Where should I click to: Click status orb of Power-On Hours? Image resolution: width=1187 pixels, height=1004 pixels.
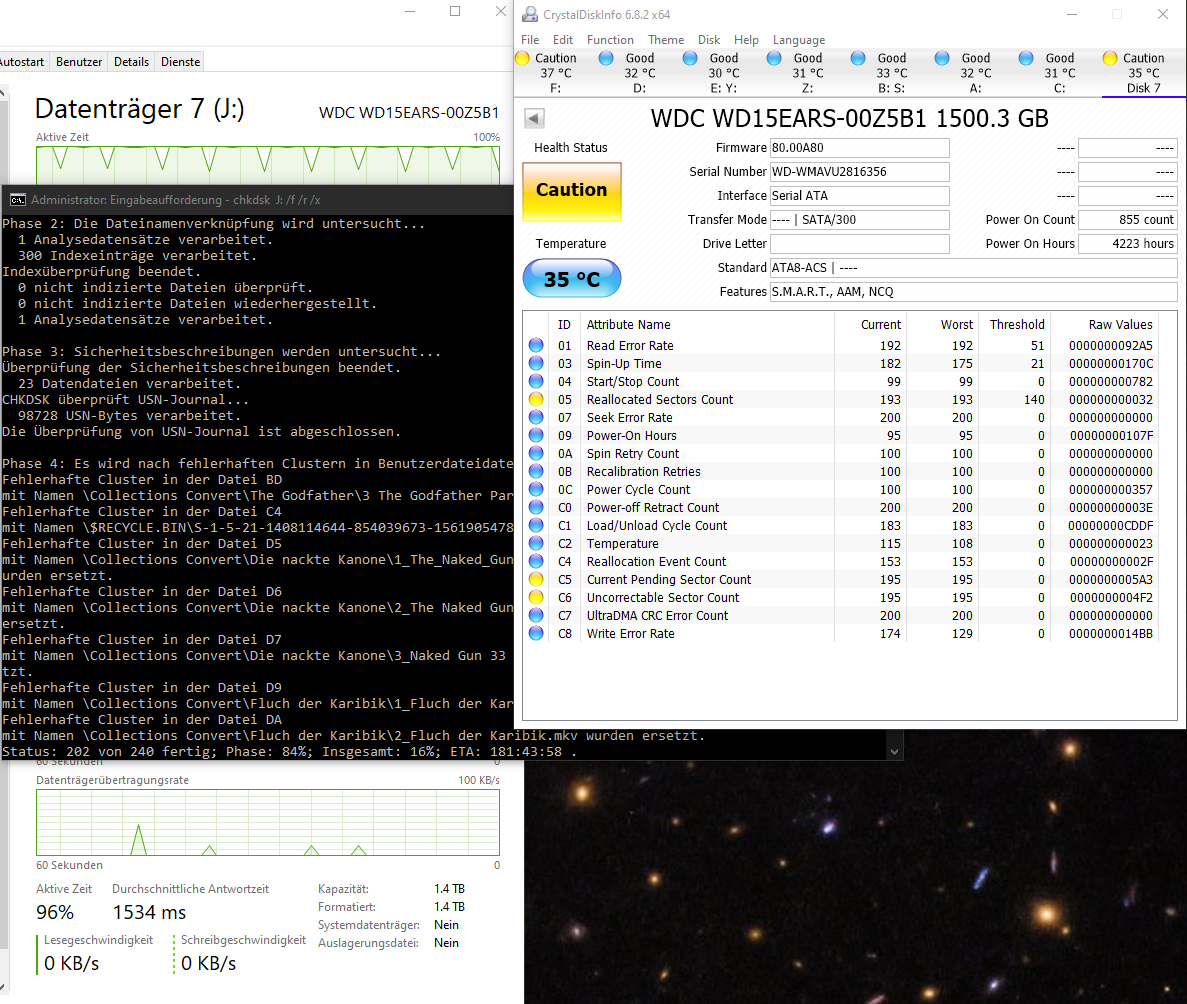(x=536, y=435)
